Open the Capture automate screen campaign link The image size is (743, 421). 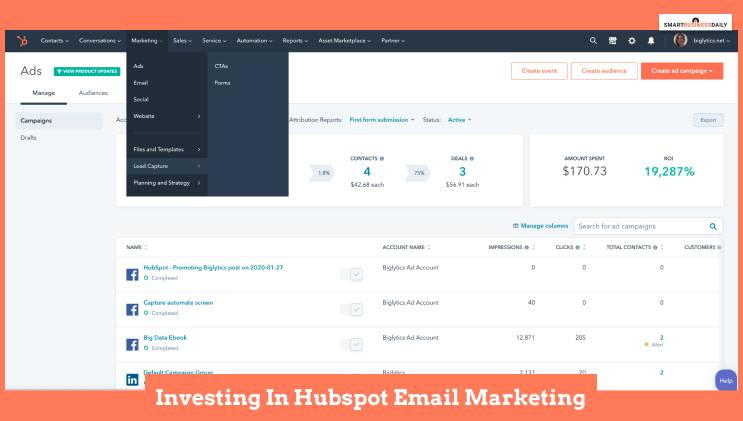[x=178, y=302]
